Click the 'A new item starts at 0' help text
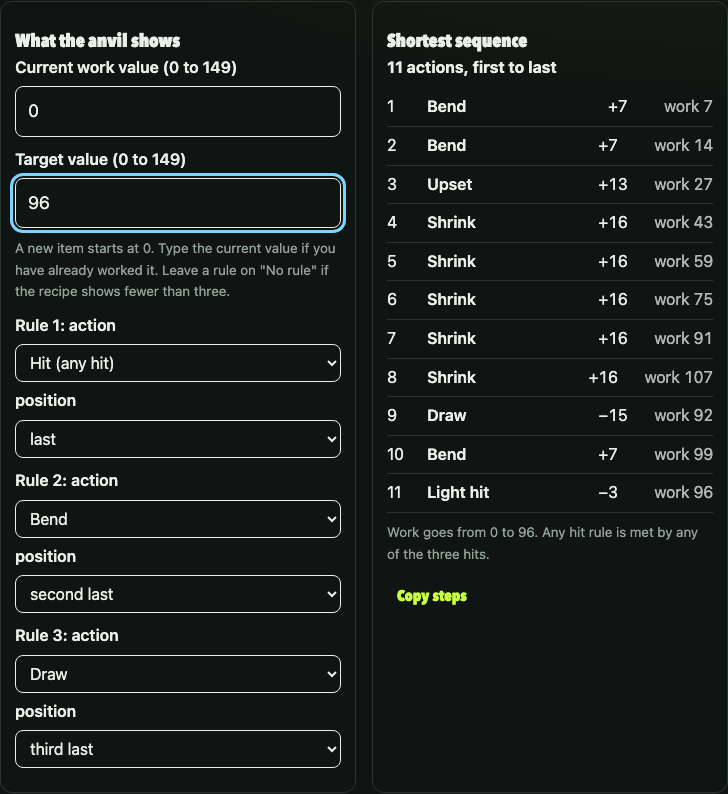The height and width of the screenshot is (794, 728). tap(175, 270)
